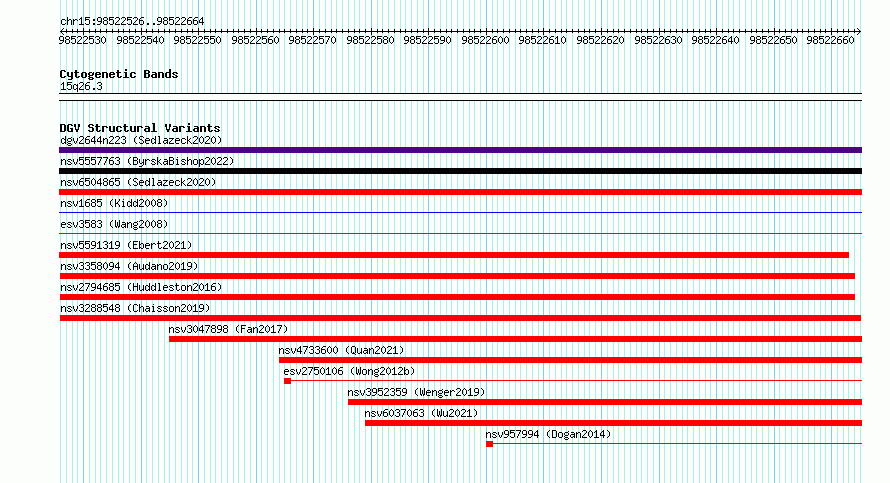Open nsv4733600 (Quan2021) label
The width and height of the screenshot is (890, 483).
341,350
